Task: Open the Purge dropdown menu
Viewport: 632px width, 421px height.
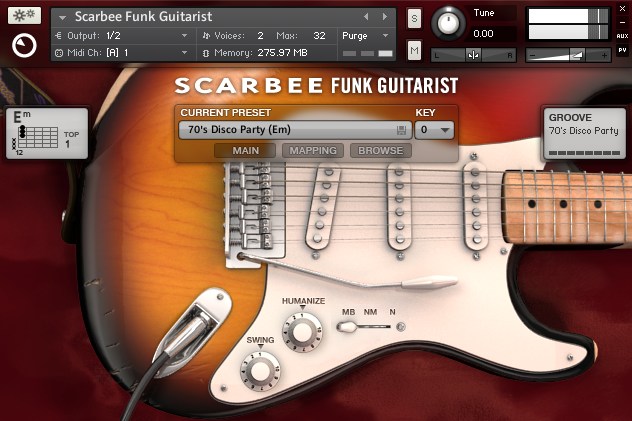Action: [x=365, y=35]
